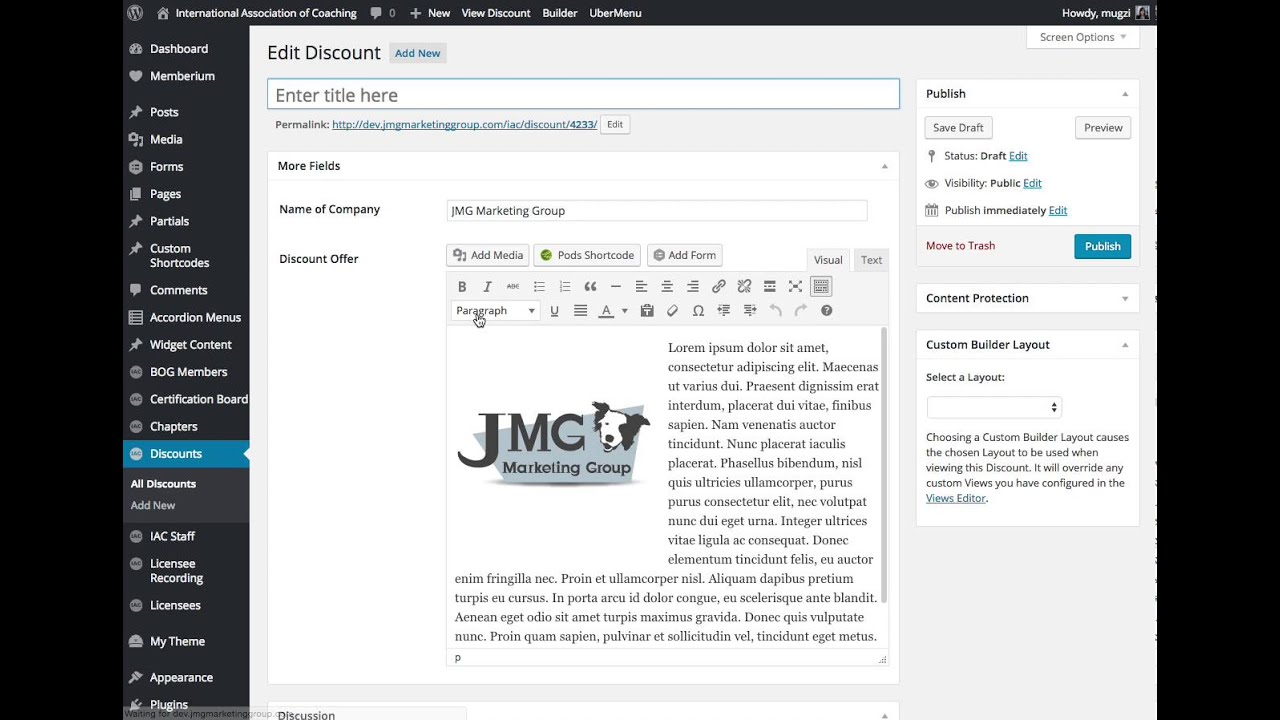Insert horizontal line
Image resolution: width=1280 pixels, height=720 pixels.
pos(616,287)
